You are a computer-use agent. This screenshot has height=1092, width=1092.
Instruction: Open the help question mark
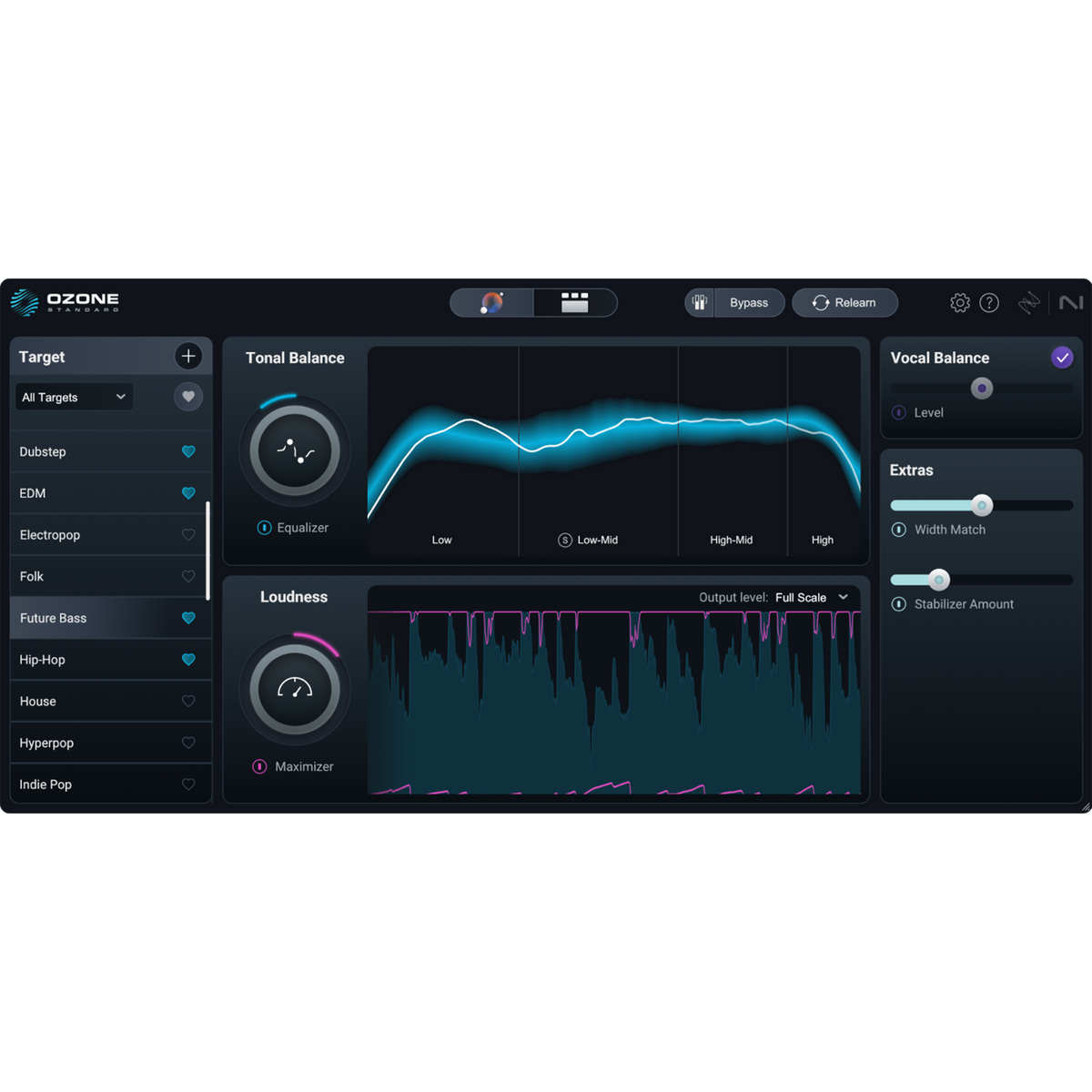989,303
